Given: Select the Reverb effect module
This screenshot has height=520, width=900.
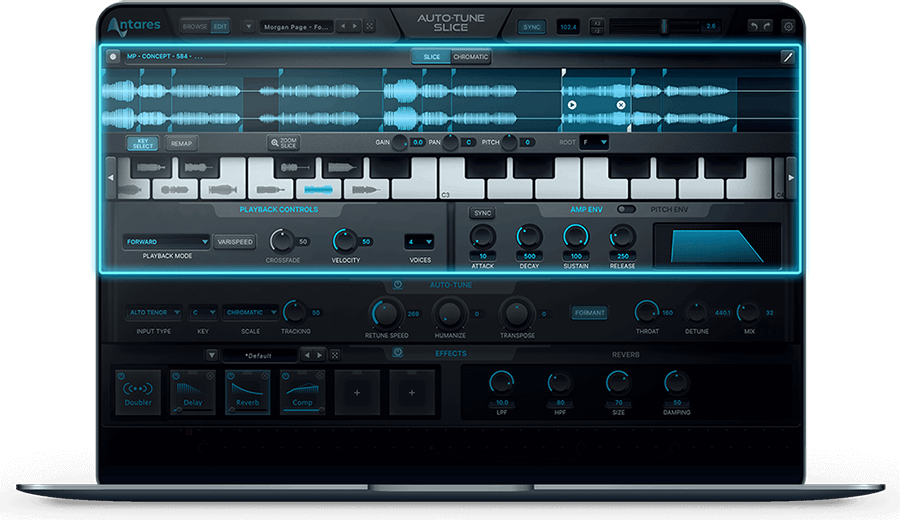Looking at the screenshot, I should click(247, 393).
